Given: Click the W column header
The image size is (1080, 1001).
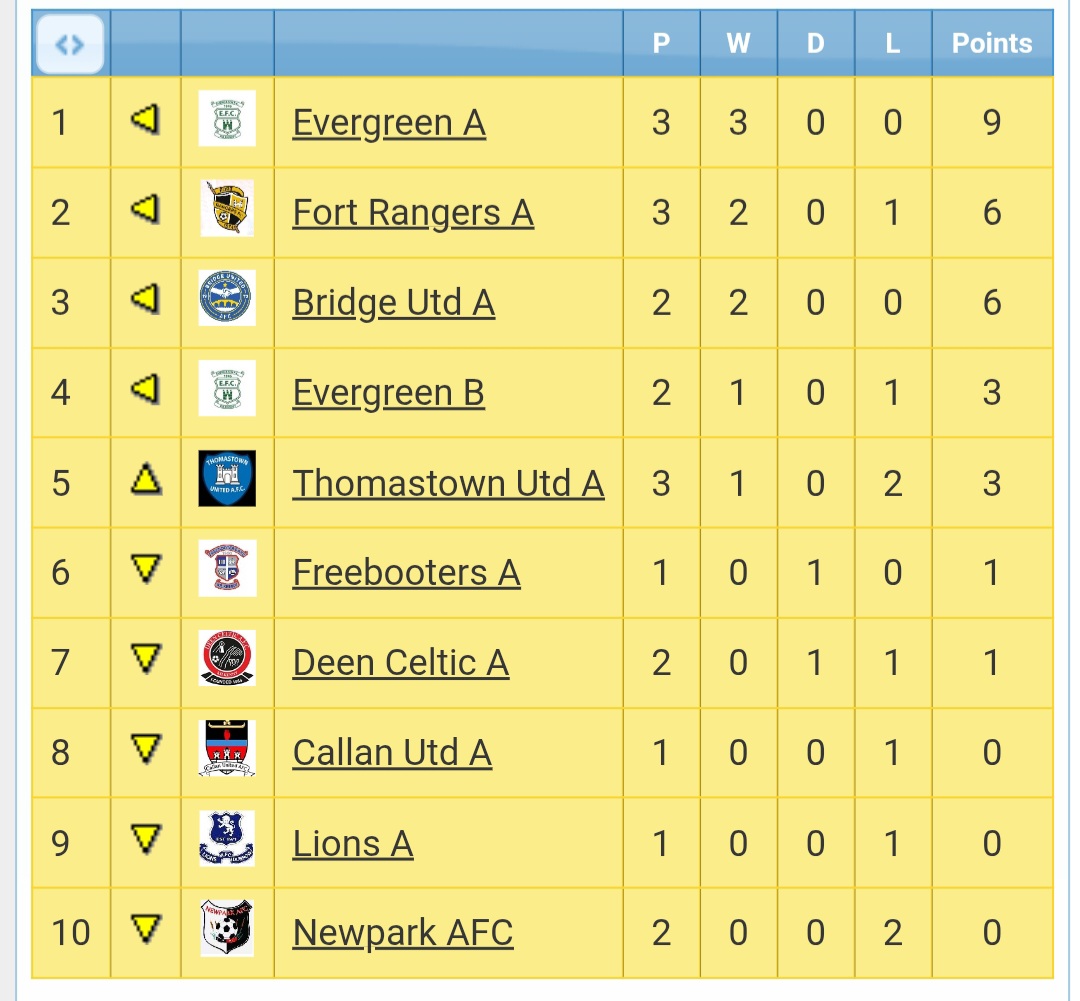Looking at the screenshot, I should (738, 44).
